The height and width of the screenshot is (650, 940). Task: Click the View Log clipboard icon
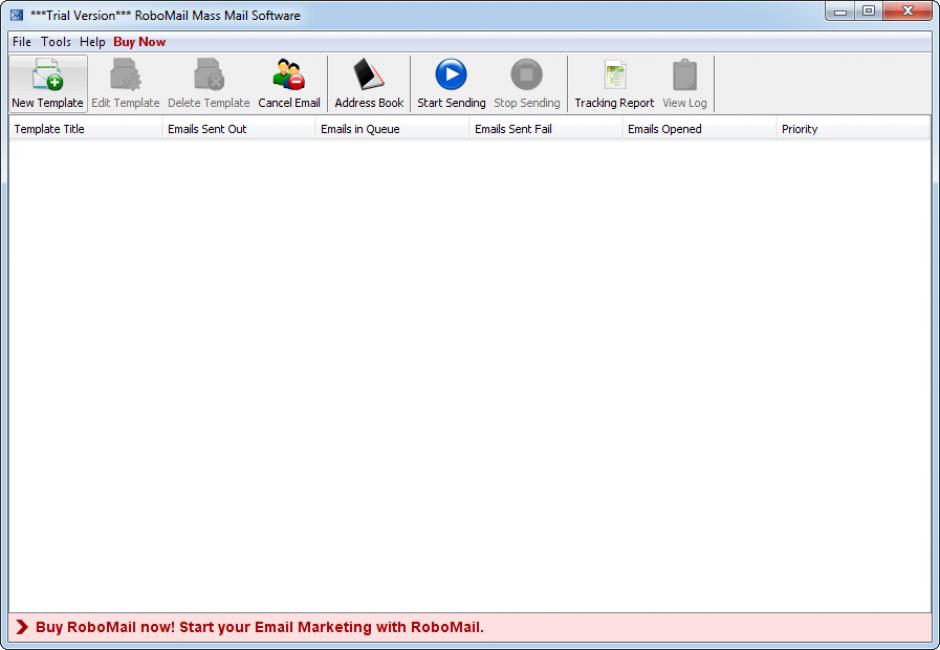click(684, 76)
